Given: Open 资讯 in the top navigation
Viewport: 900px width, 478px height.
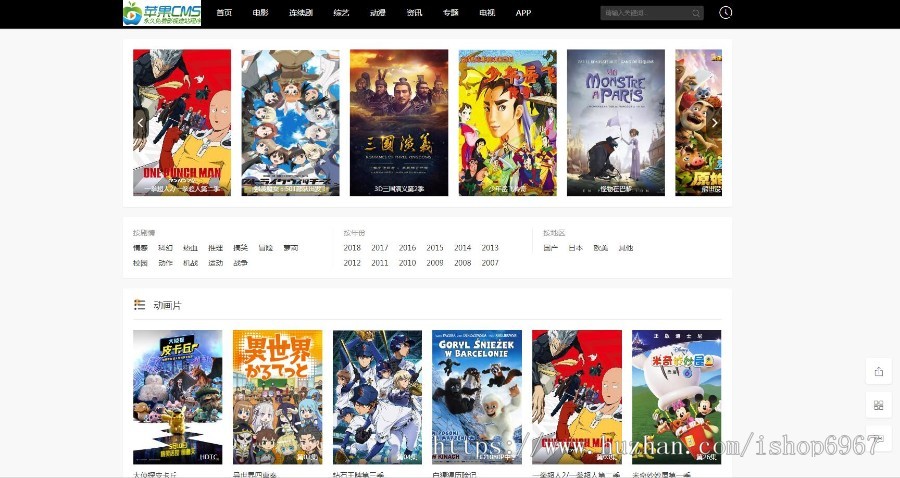Looking at the screenshot, I should pos(414,13).
